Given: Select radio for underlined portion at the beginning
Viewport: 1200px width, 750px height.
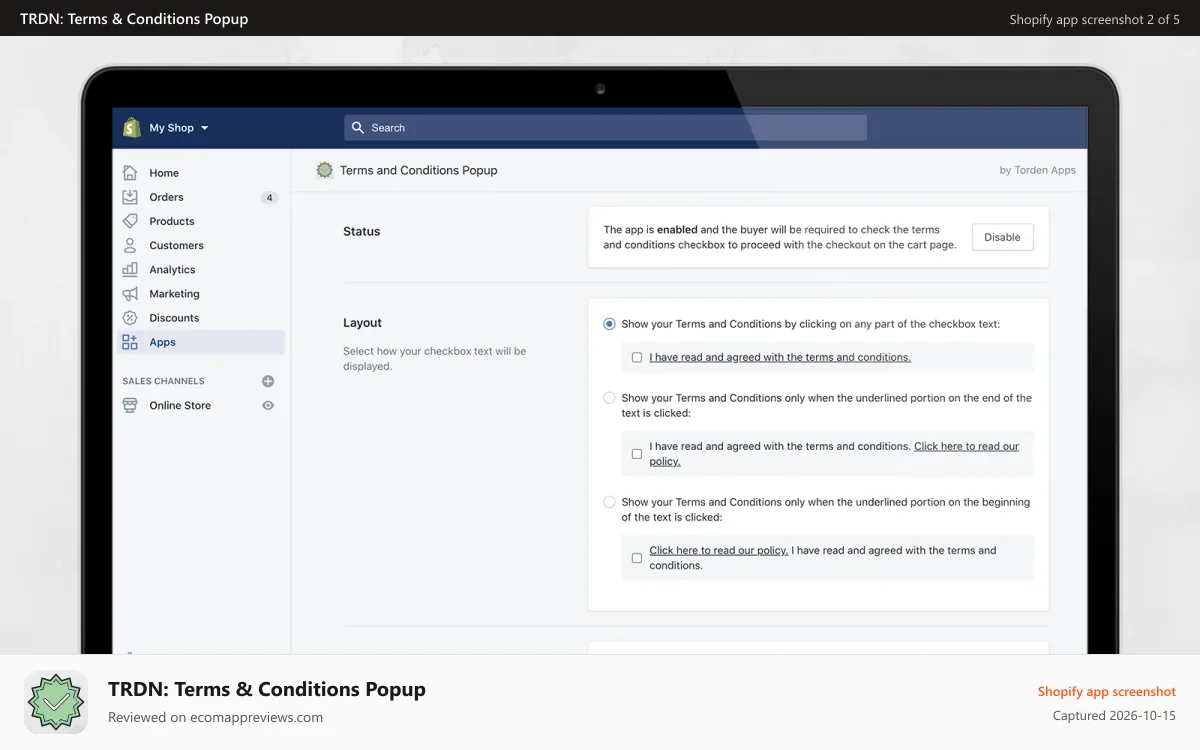Looking at the screenshot, I should [610, 502].
